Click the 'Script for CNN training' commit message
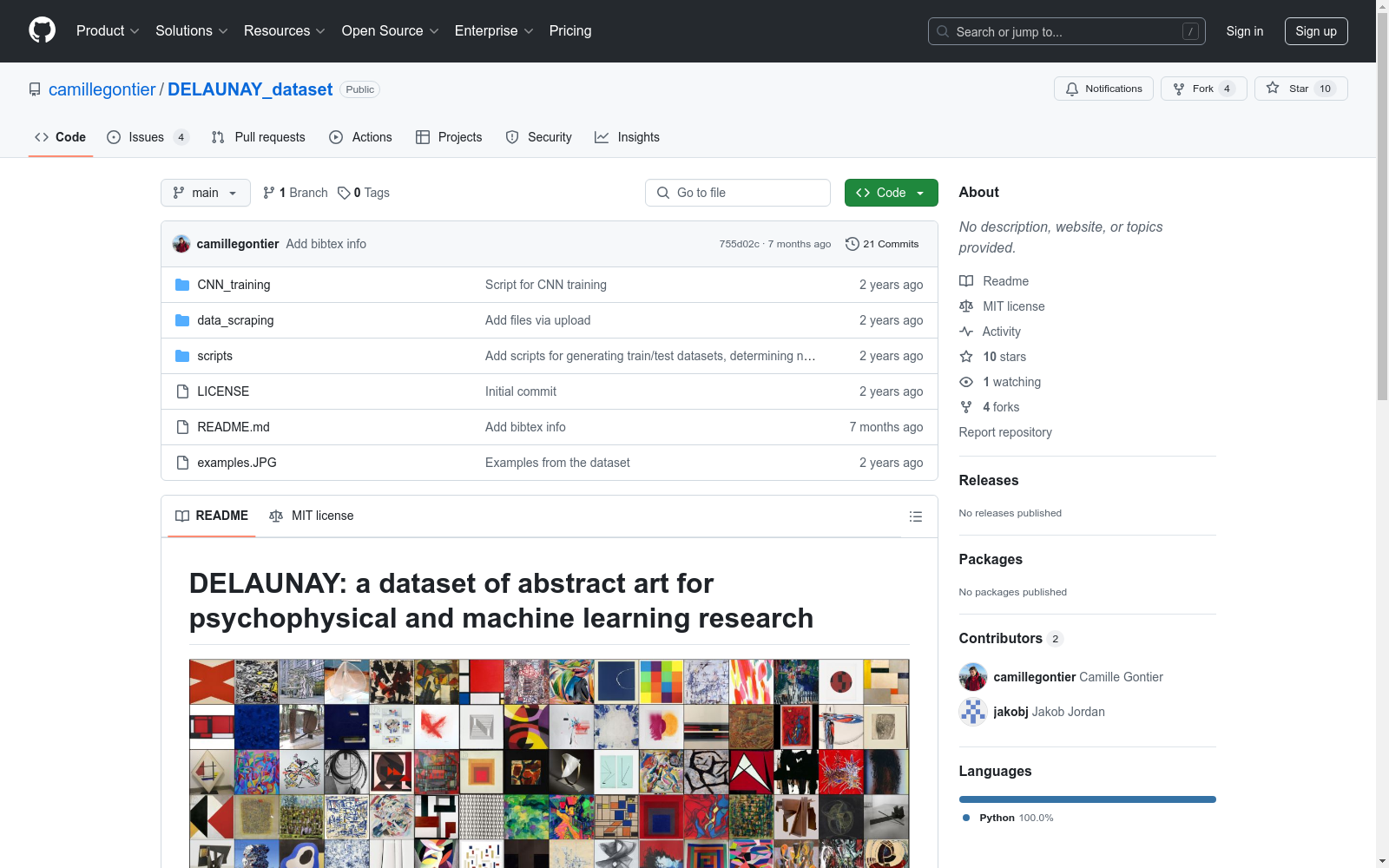The image size is (1389, 868). 546,285
